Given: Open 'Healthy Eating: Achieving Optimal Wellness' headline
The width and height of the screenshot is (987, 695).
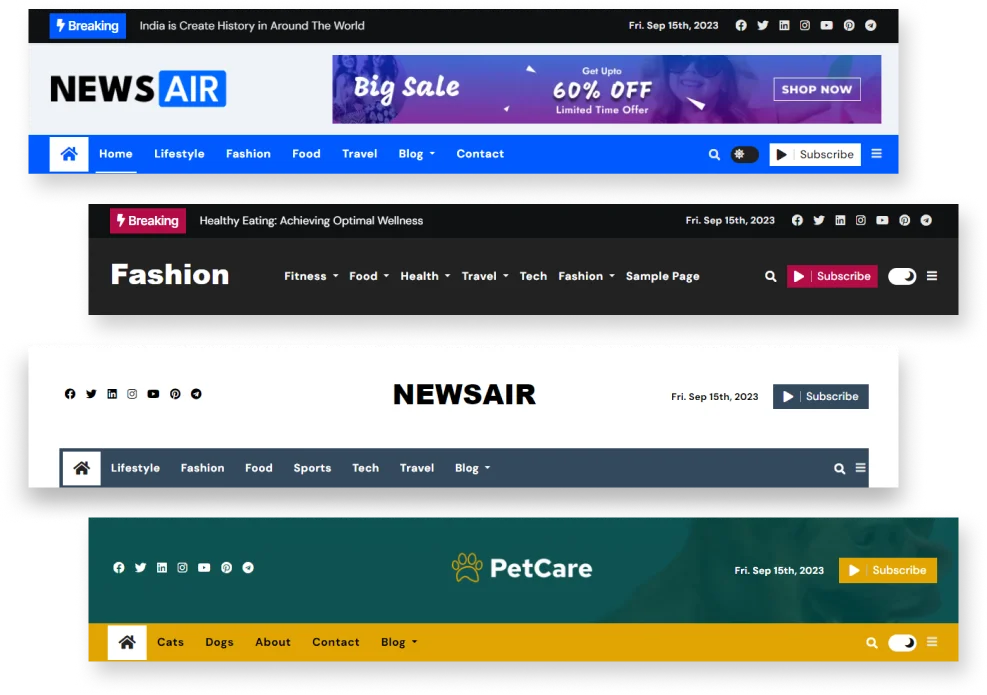Looking at the screenshot, I should (311, 221).
